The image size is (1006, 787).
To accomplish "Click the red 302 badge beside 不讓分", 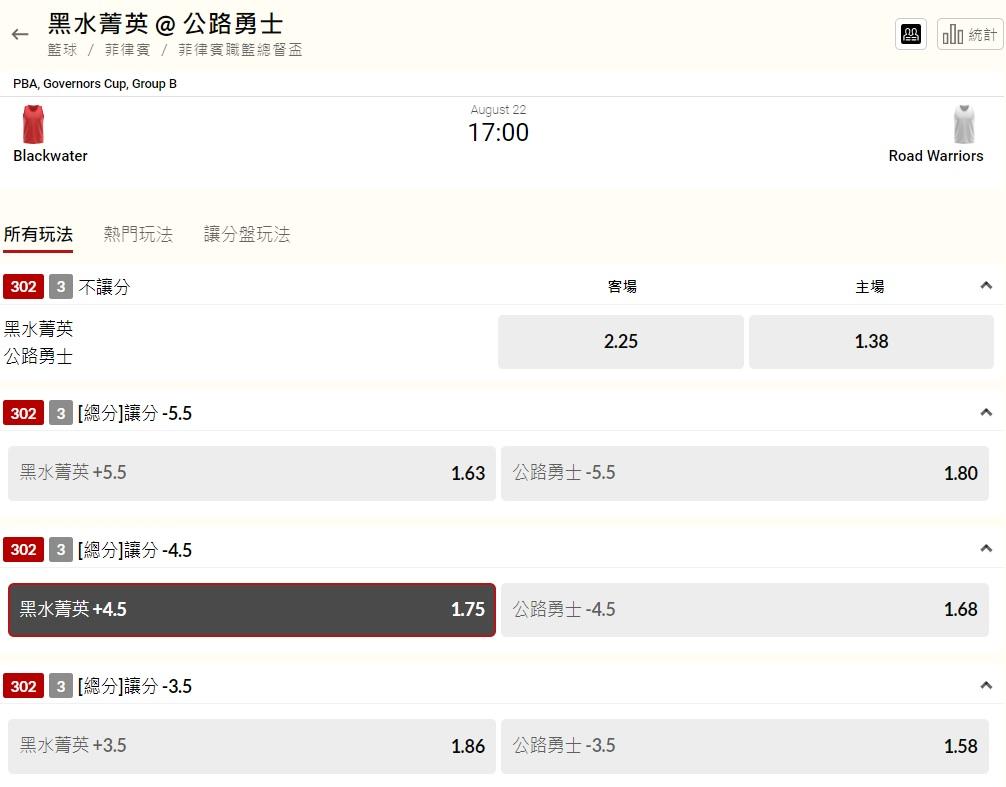I will click(23, 286).
